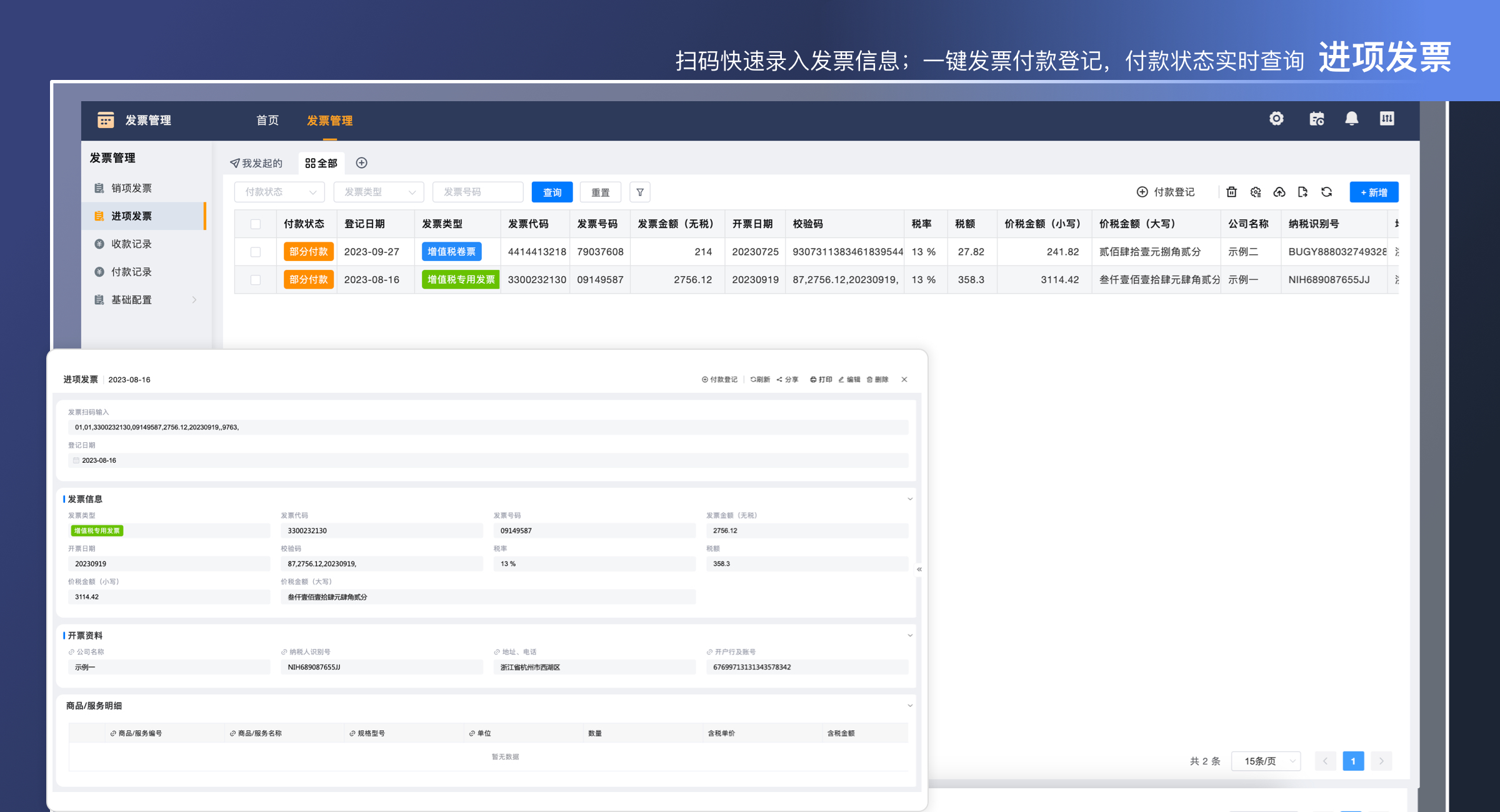Open the 15条/页 page size selector
The height and width of the screenshot is (812, 1500).
[x=1265, y=761]
